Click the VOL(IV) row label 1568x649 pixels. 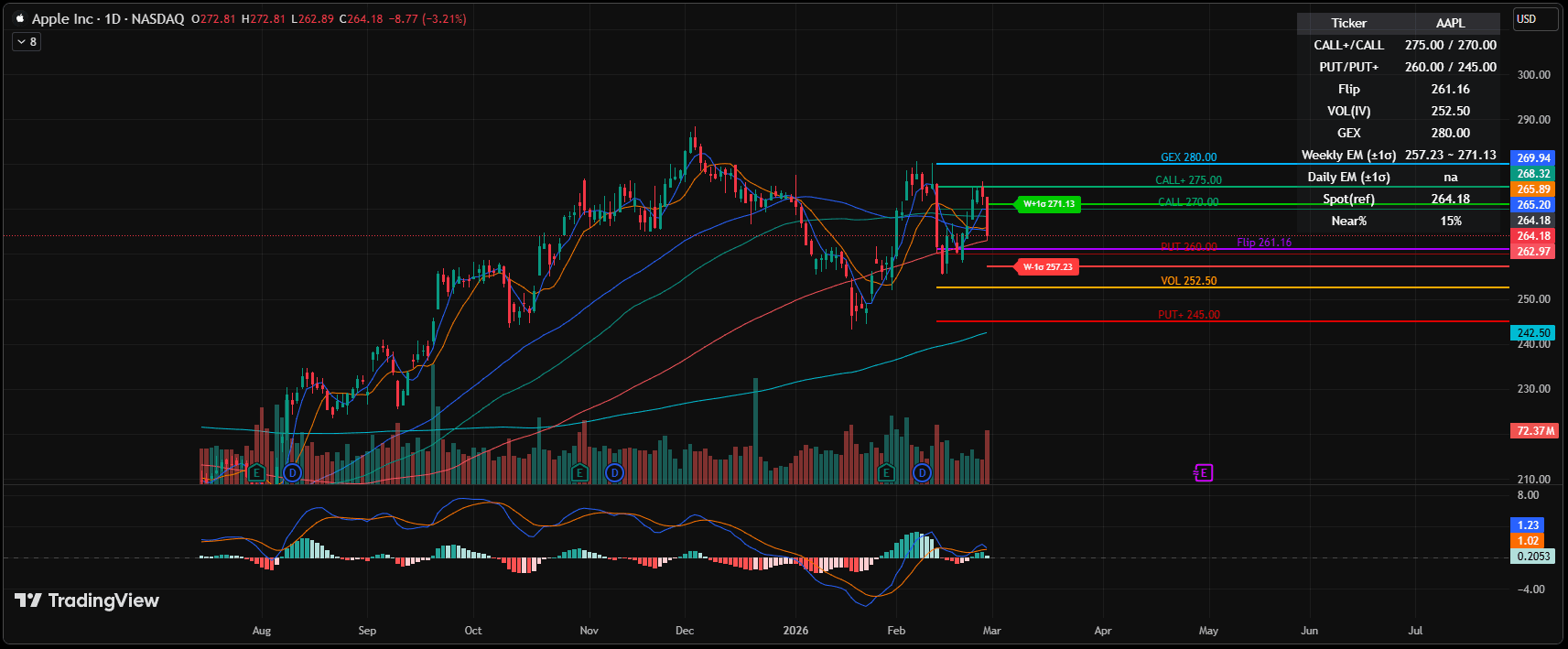[x=1348, y=111]
